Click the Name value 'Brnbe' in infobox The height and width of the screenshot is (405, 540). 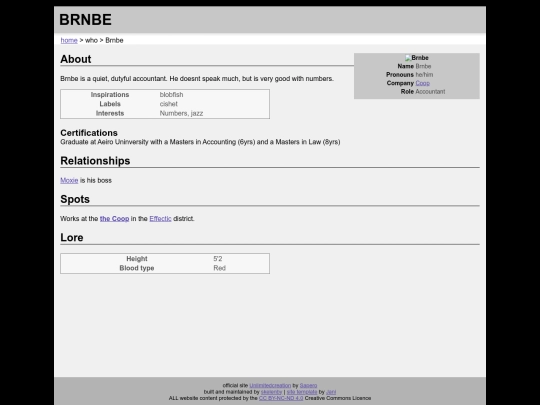(423, 66)
